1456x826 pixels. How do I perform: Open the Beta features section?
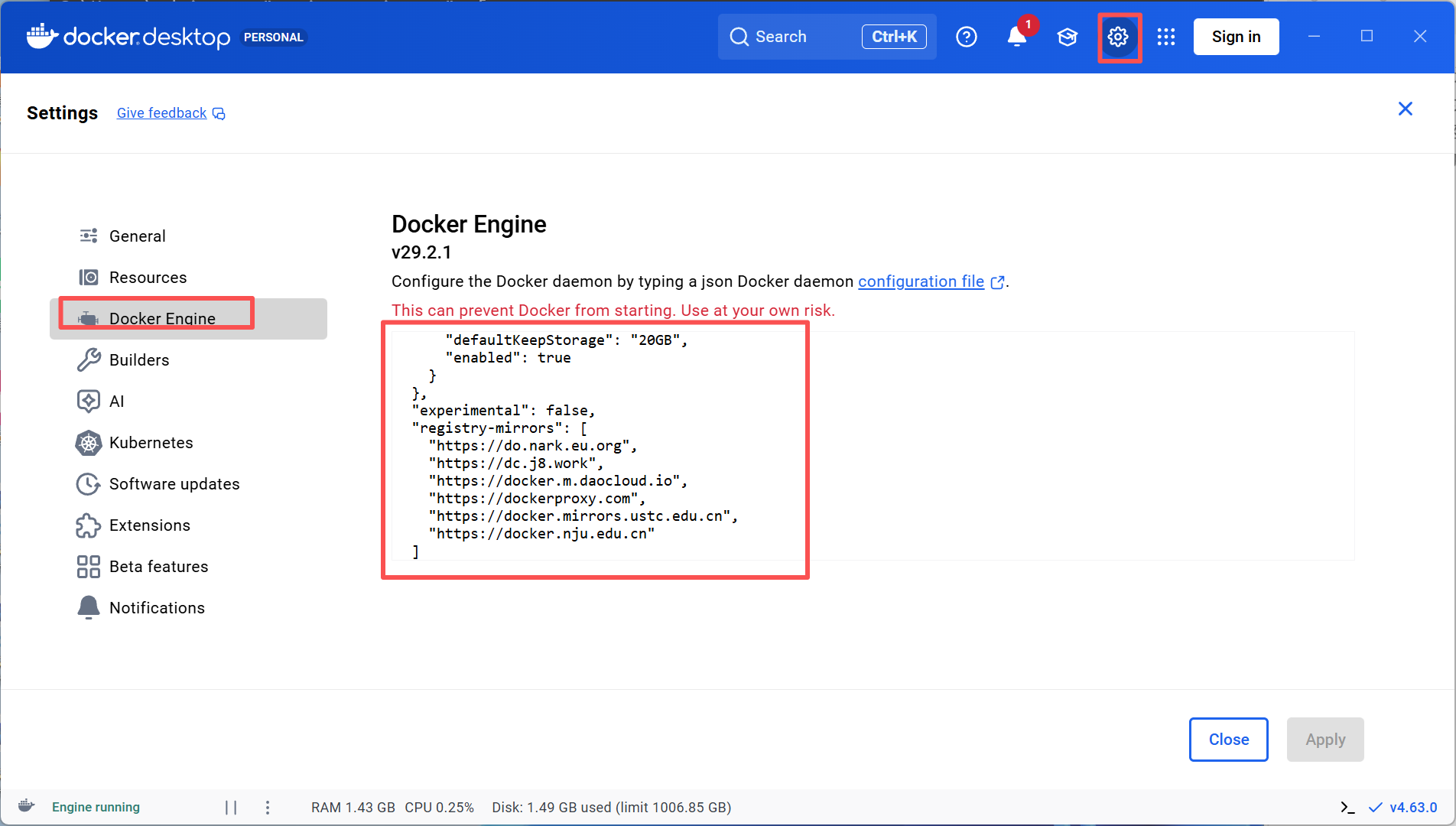pyautogui.click(x=188, y=566)
